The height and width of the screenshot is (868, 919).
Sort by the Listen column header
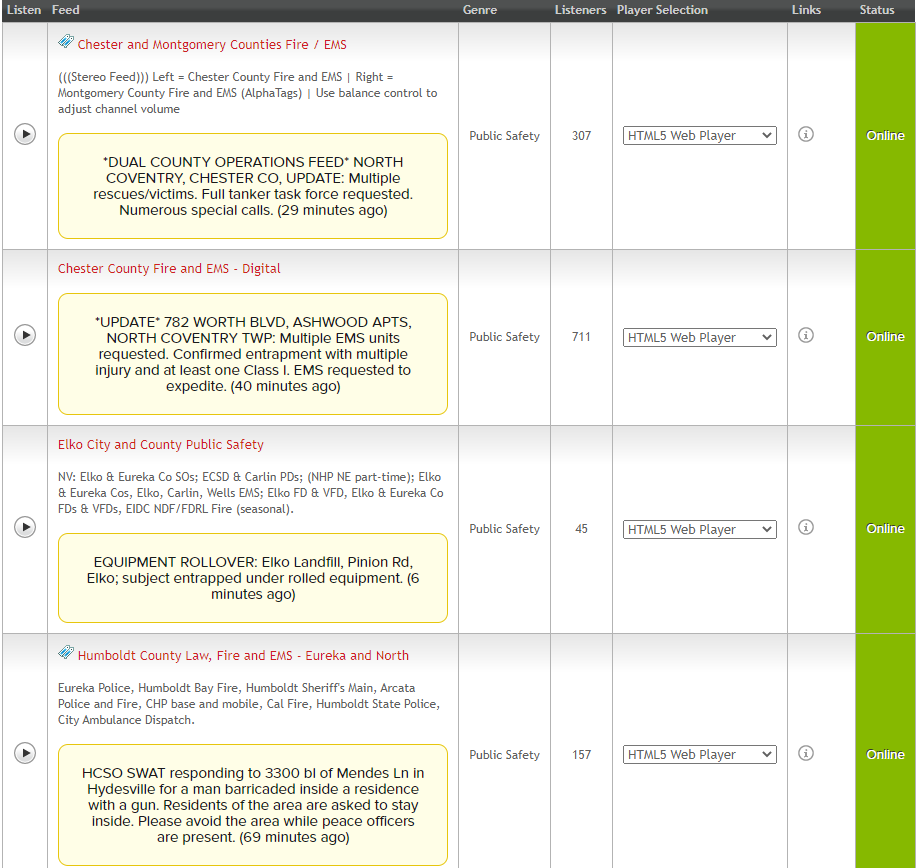coord(23,10)
